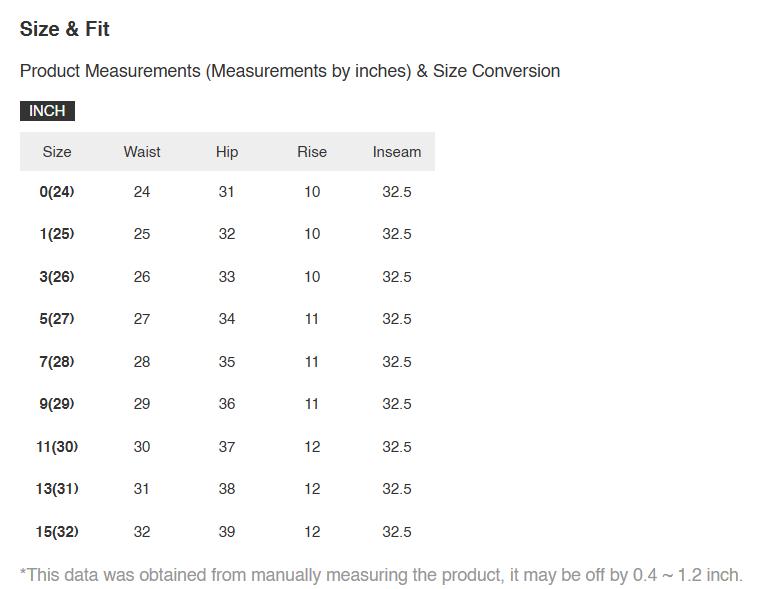The width and height of the screenshot is (757, 589).
Task: Click the manual measurement disclaimer note
Action: pos(381,575)
